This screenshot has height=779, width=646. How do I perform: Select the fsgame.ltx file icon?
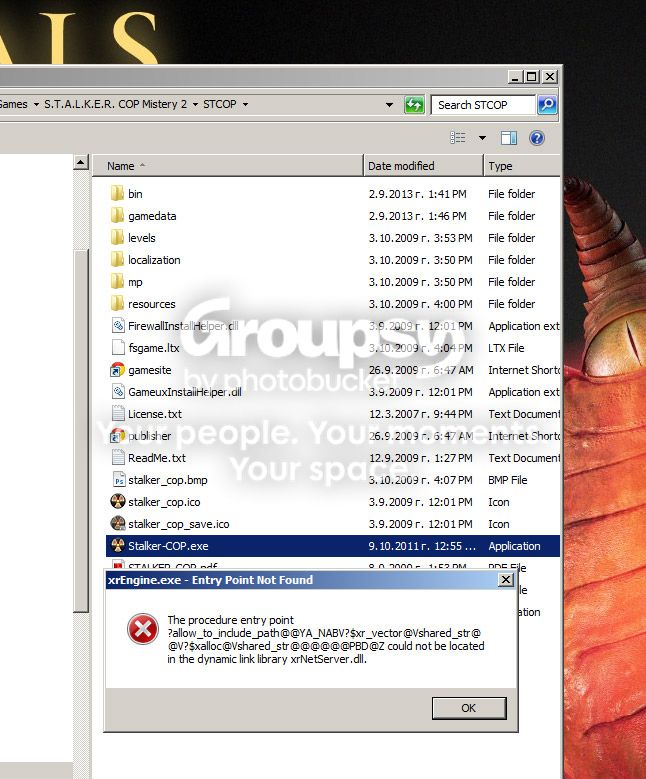click(x=118, y=347)
